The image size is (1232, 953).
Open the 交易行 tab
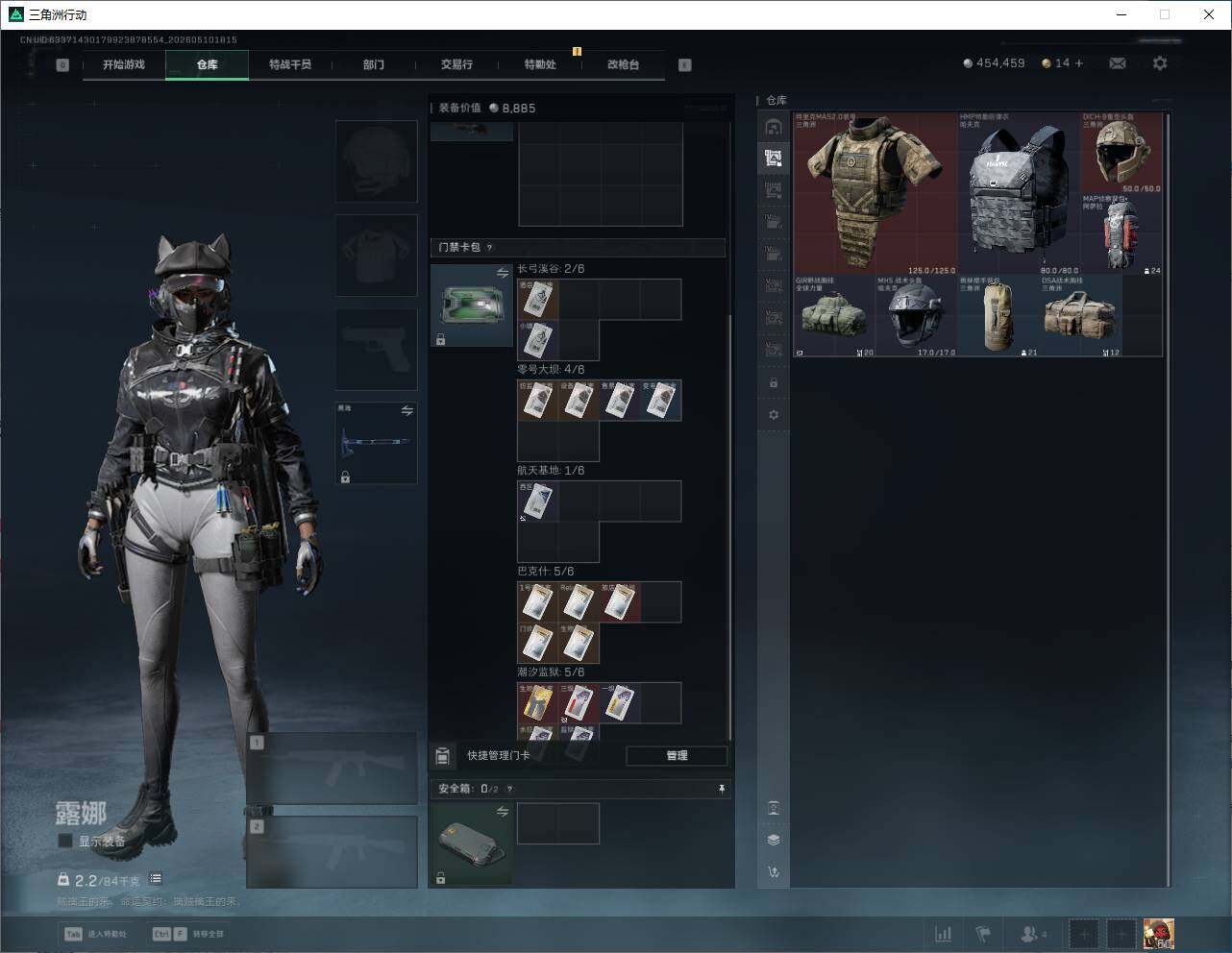pyautogui.click(x=456, y=64)
